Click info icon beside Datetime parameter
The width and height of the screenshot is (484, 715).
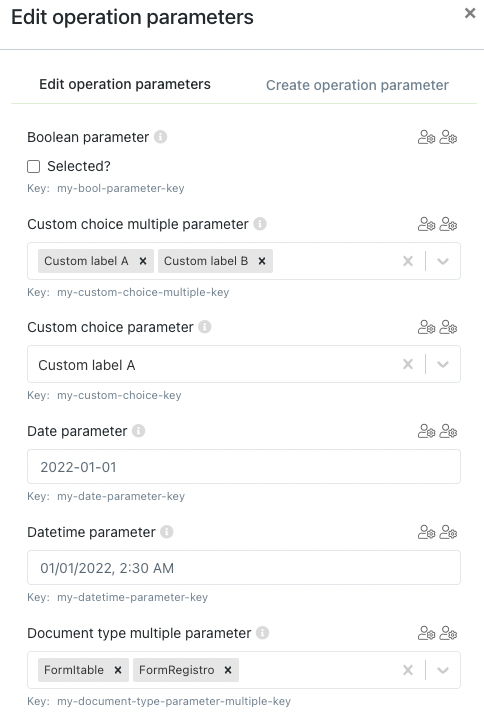point(167,532)
